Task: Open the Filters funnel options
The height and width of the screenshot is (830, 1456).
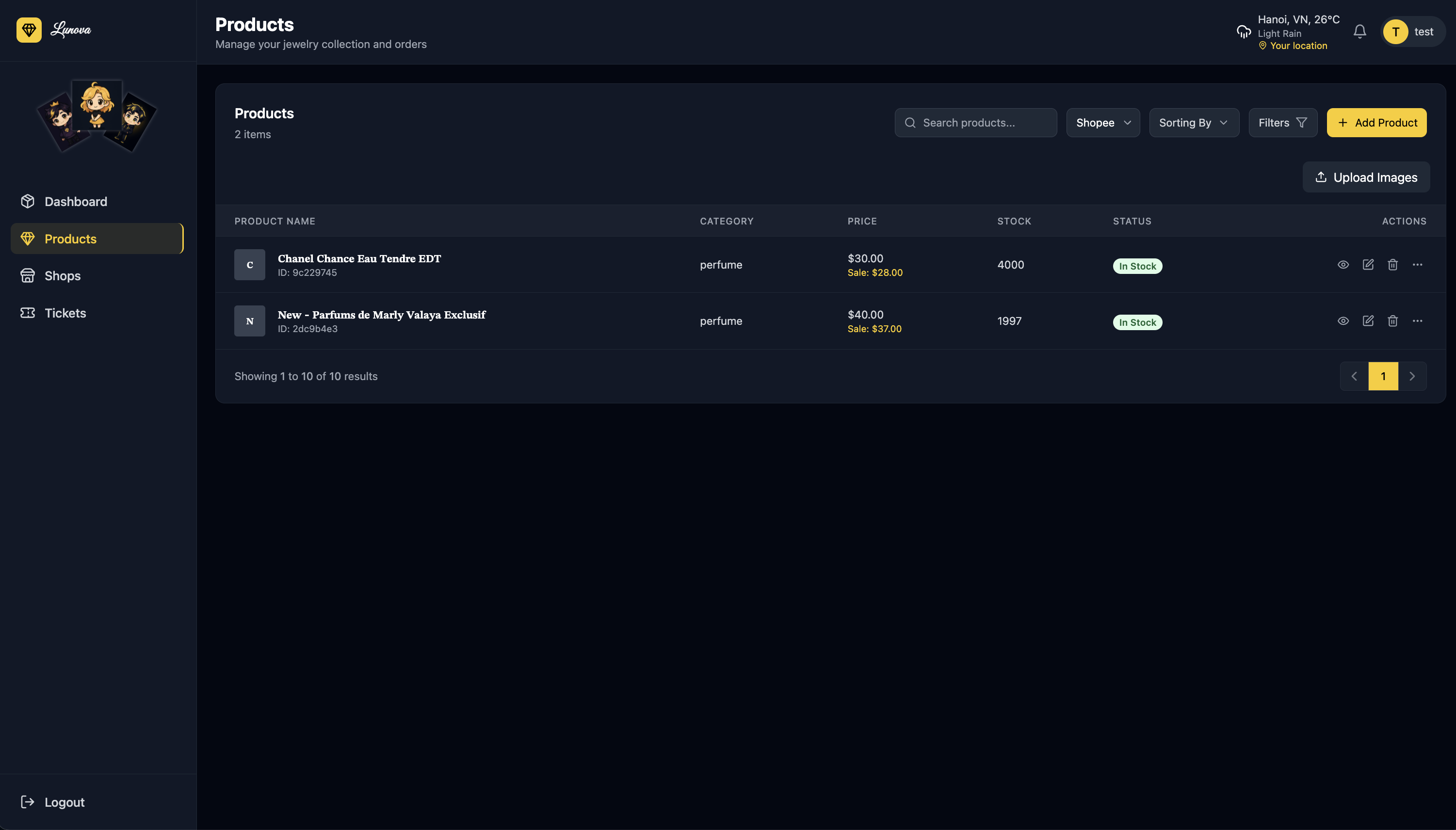Action: [1283, 123]
